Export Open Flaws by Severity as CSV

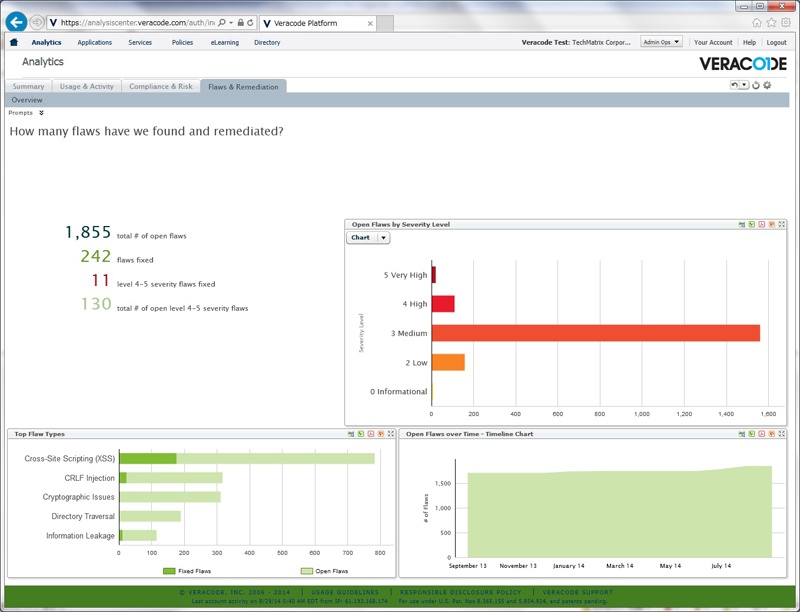pos(742,224)
